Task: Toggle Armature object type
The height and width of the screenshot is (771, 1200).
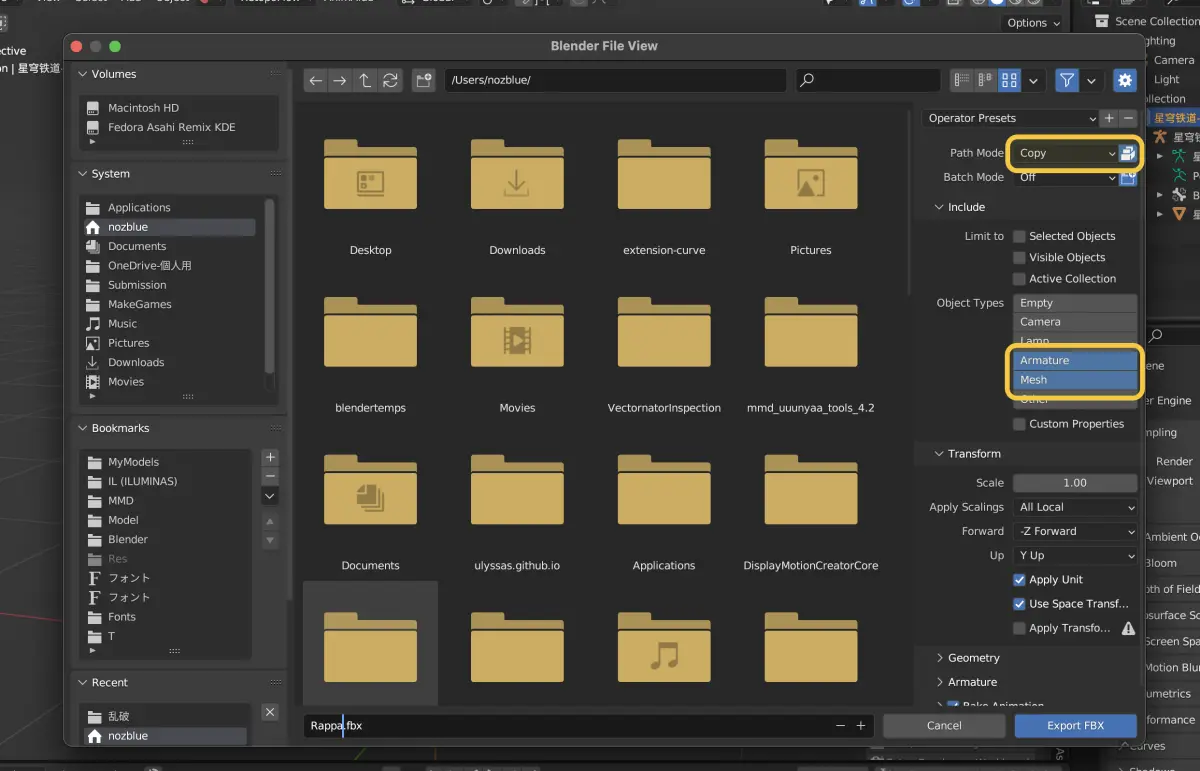Action: tap(1075, 360)
